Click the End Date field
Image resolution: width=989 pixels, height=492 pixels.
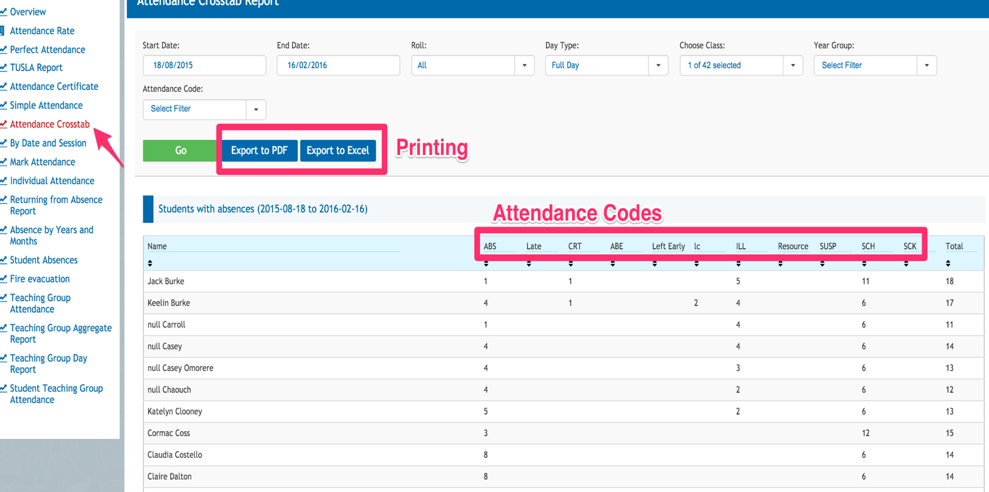[x=338, y=66]
